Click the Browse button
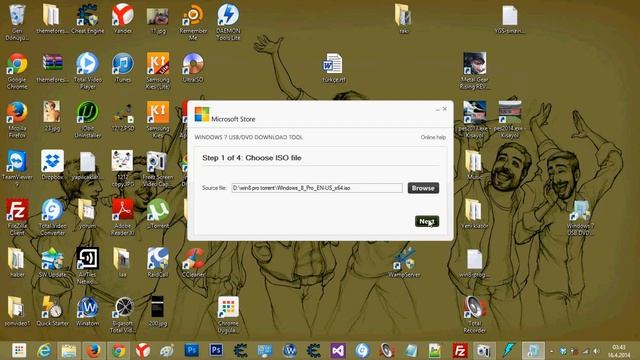Viewport: 640px width, 360px height. point(423,188)
